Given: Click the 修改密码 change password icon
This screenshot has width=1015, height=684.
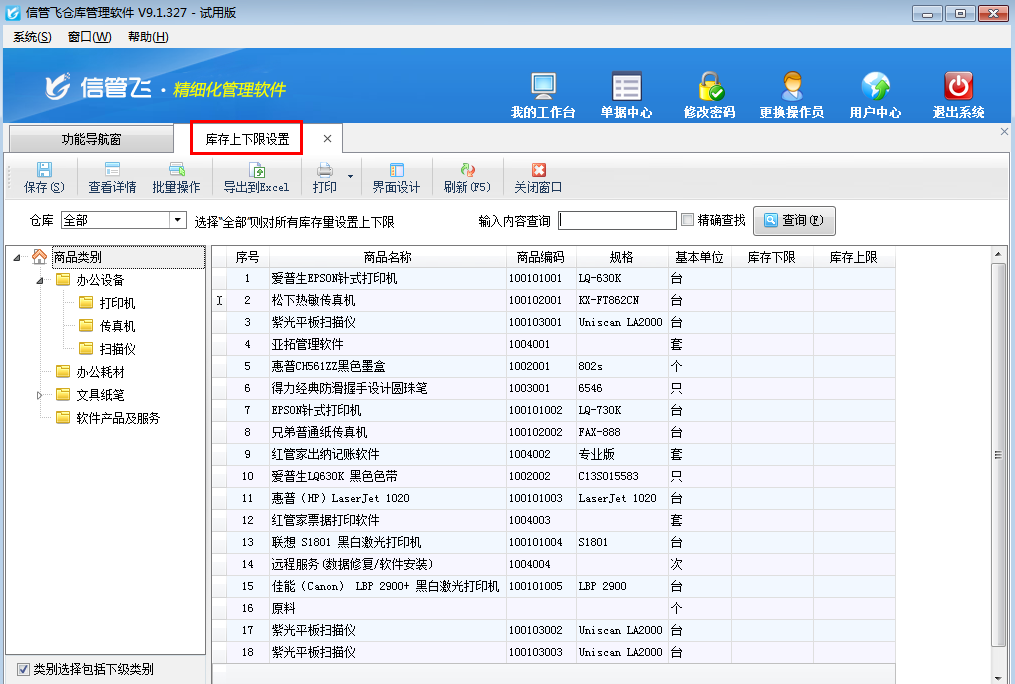Looking at the screenshot, I should 710,96.
